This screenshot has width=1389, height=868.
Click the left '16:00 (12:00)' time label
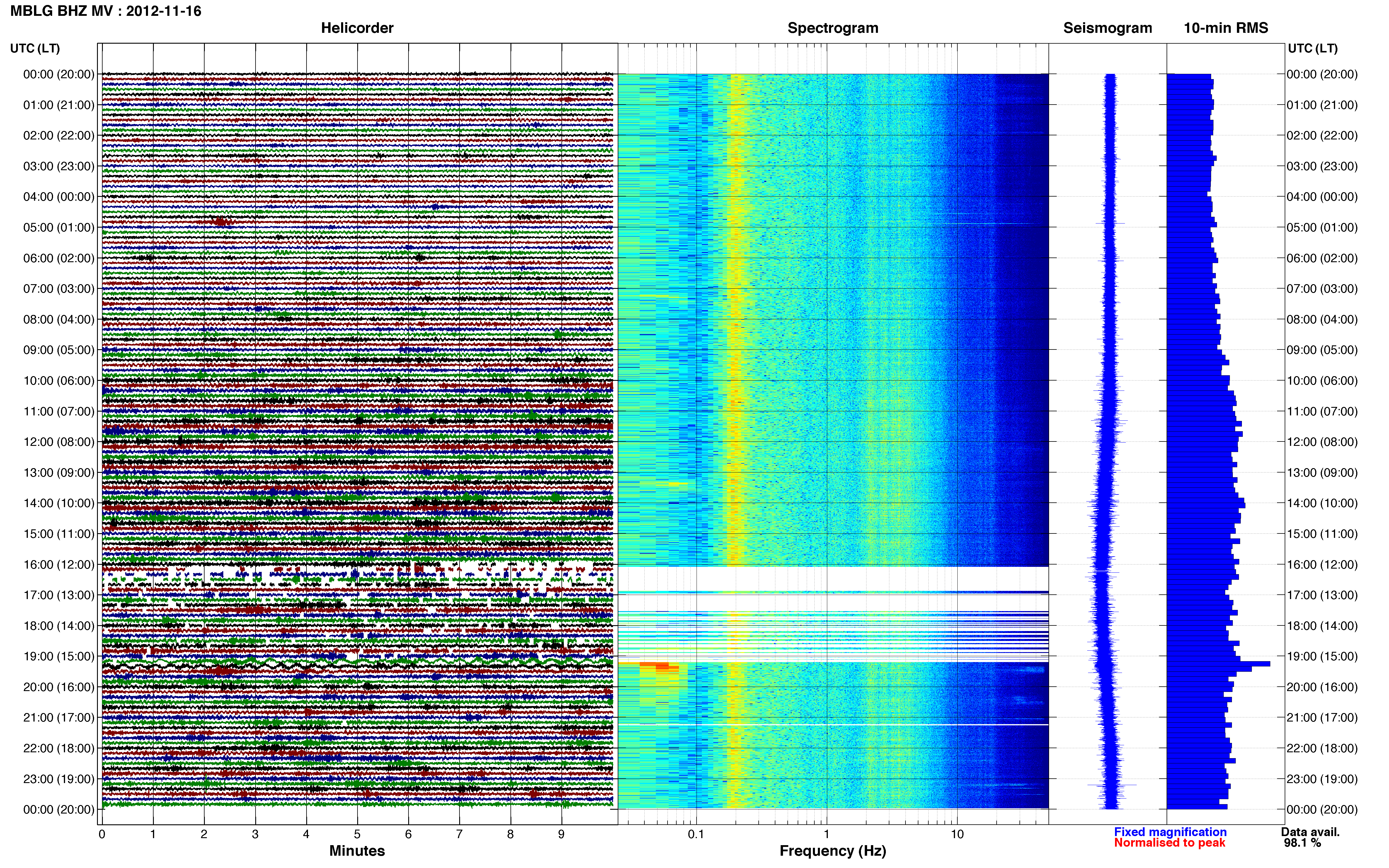59,564
